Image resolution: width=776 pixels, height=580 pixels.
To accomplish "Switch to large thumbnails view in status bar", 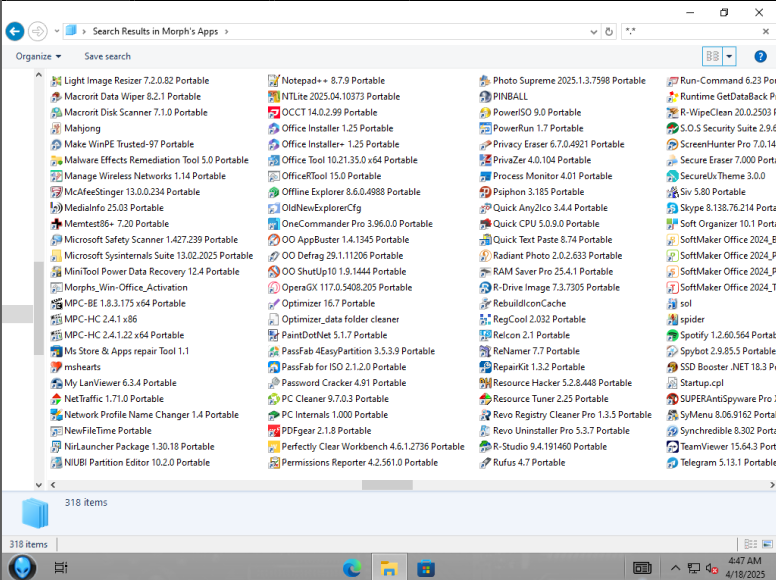I will (x=767, y=544).
